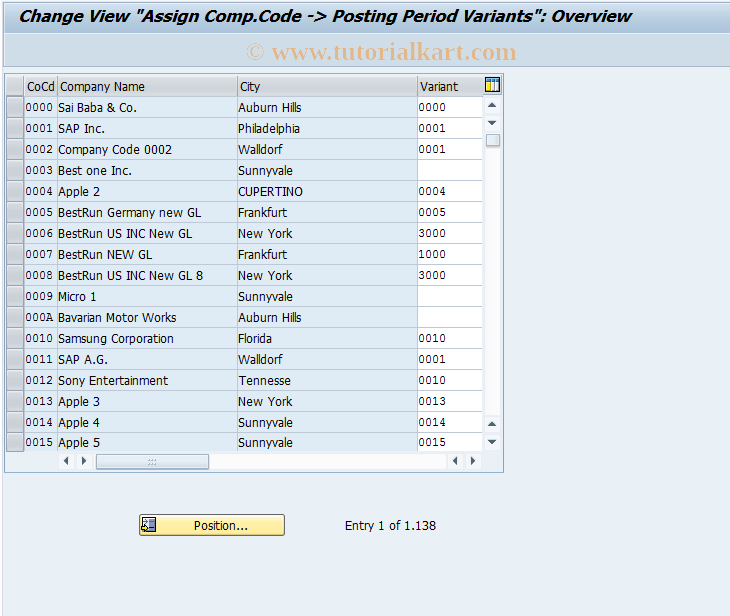Open the table settings column configuration icon

[492, 85]
